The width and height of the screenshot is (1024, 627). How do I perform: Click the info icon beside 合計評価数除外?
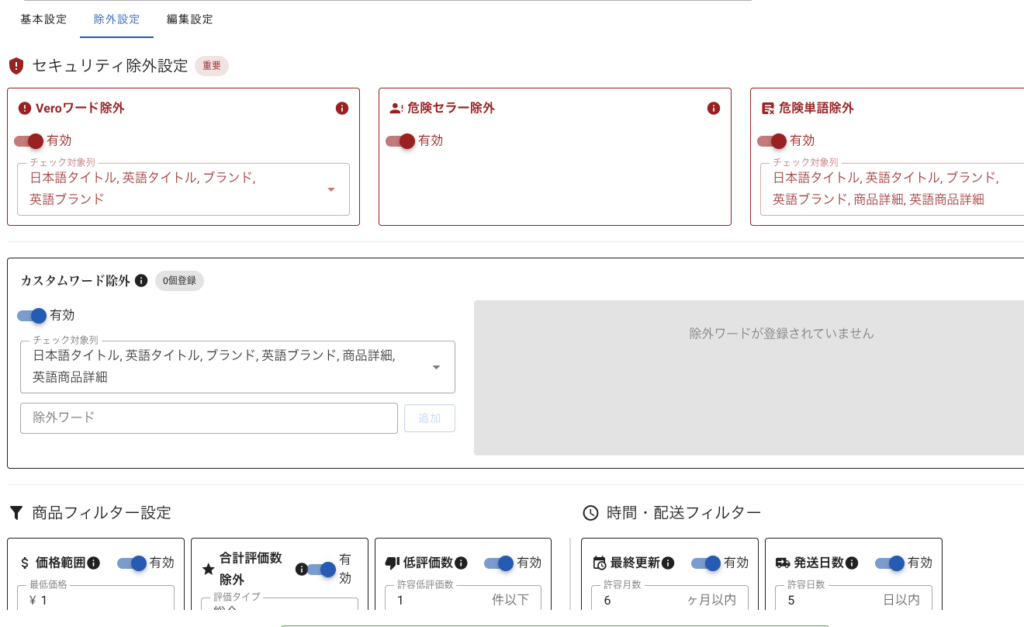point(301,570)
